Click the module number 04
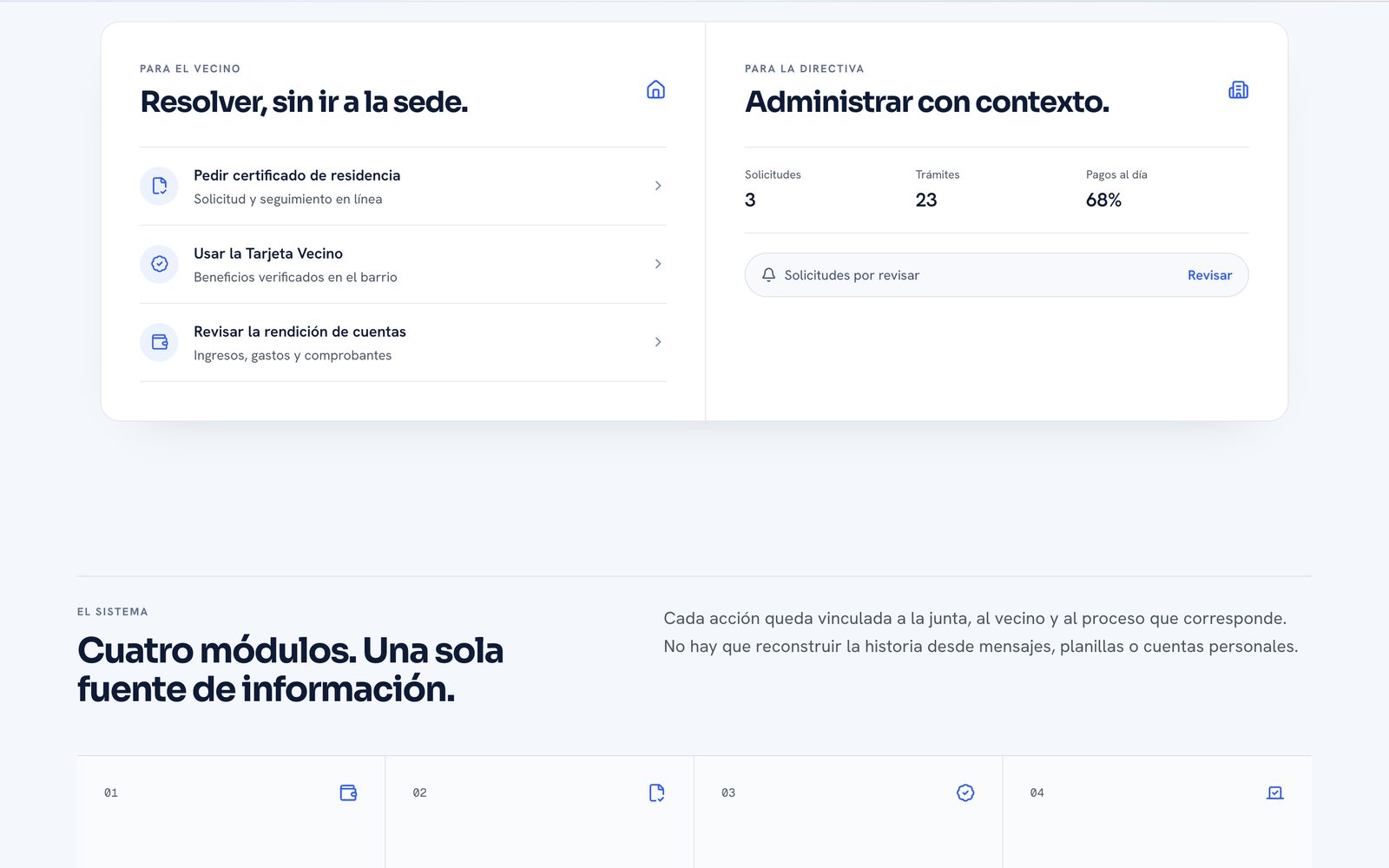Viewport: 1389px width, 868px height. tap(1037, 792)
